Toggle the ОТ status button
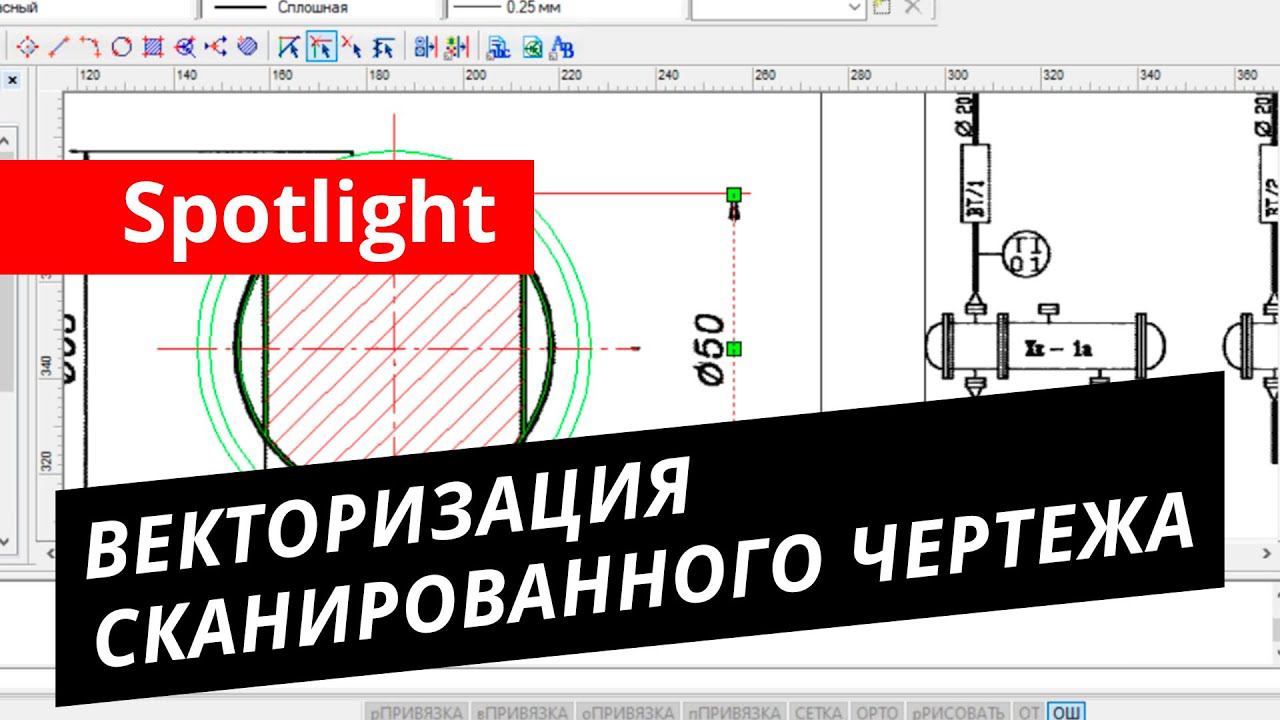 click(x=1030, y=712)
